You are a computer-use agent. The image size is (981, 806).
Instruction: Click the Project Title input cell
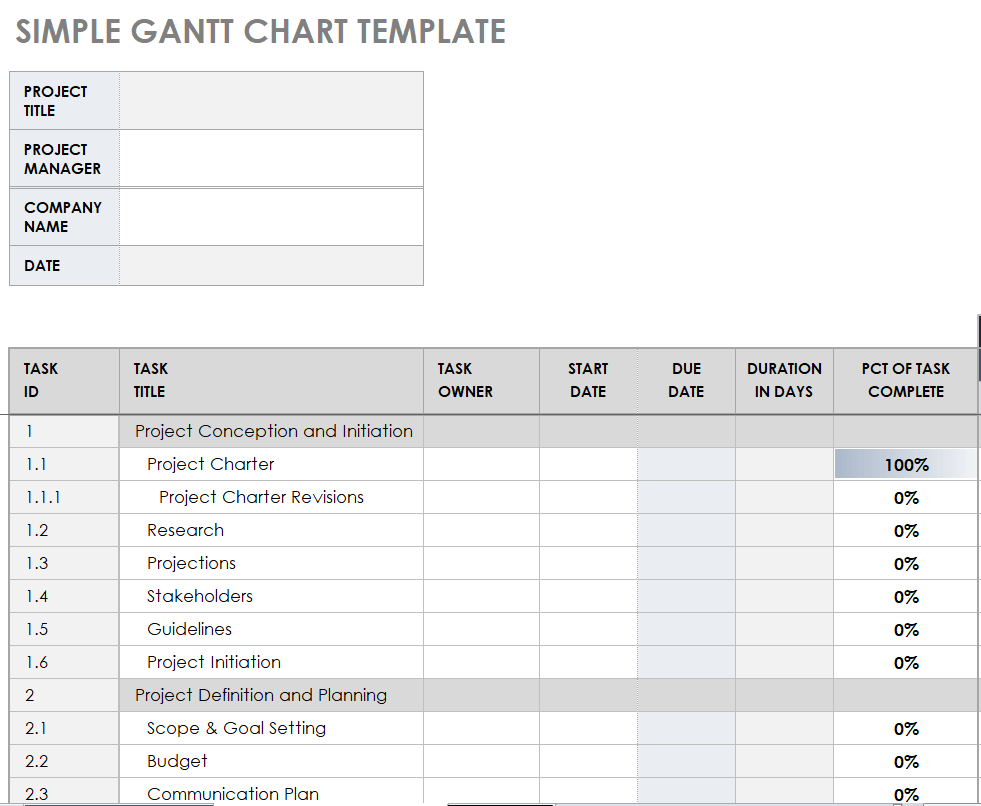(x=270, y=101)
